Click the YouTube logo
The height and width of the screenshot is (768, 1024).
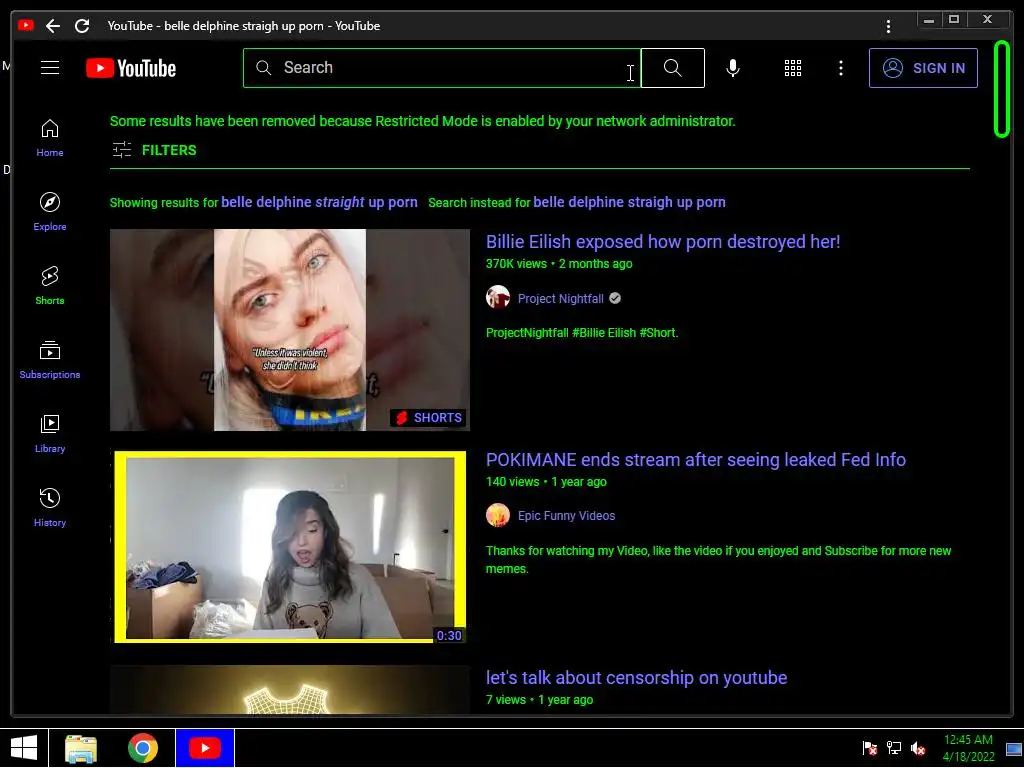131,68
